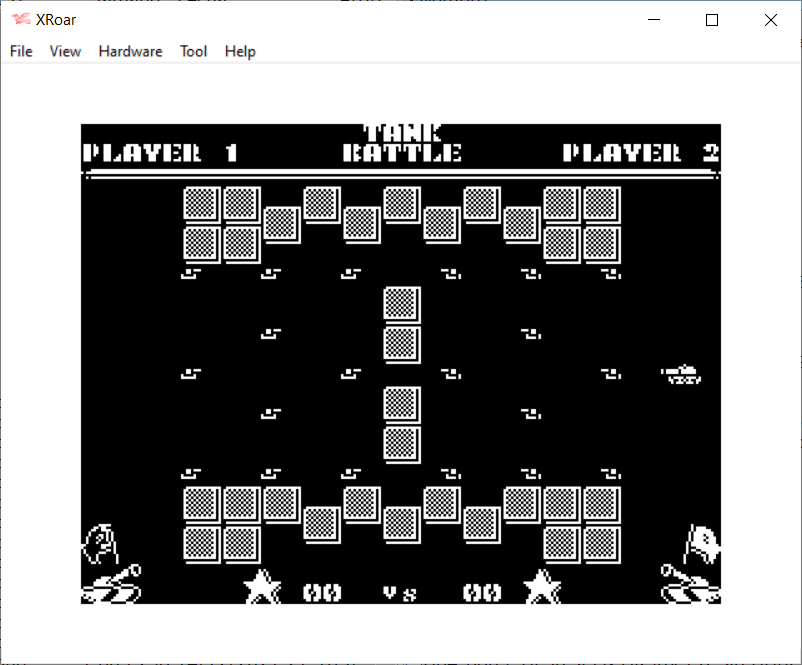Image resolution: width=802 pixels, height=665 pixels.
Task: Click the tank sprite on the right side
Action: [x=682, y=374]
